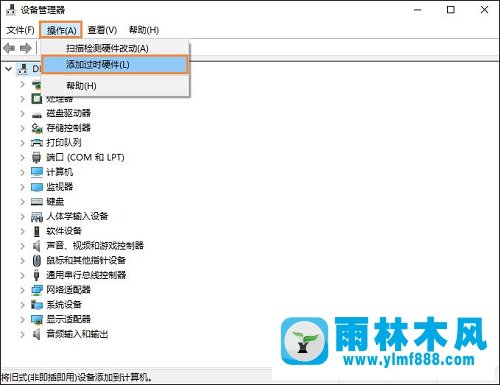This screenshot has width=500, height=385.
Task: Open the 操作(A) menu
Action: pos(61,30)
